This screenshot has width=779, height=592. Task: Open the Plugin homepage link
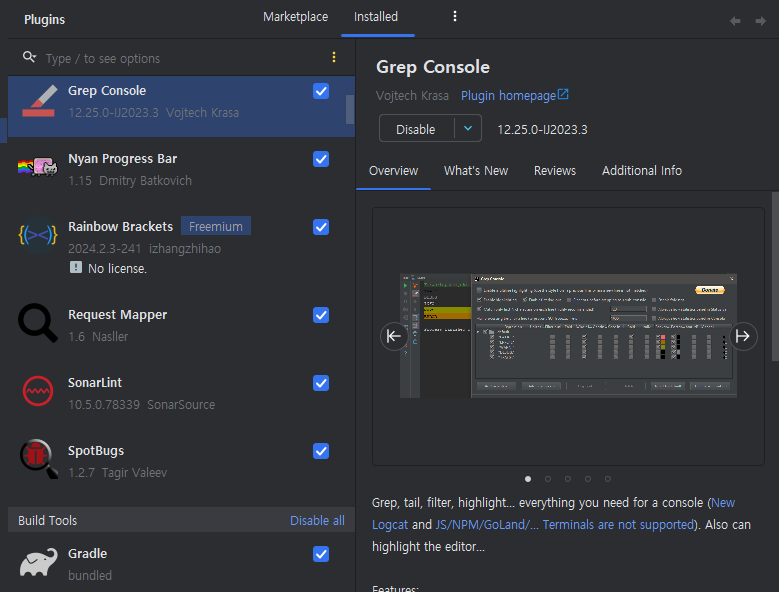tap(508, 96)
